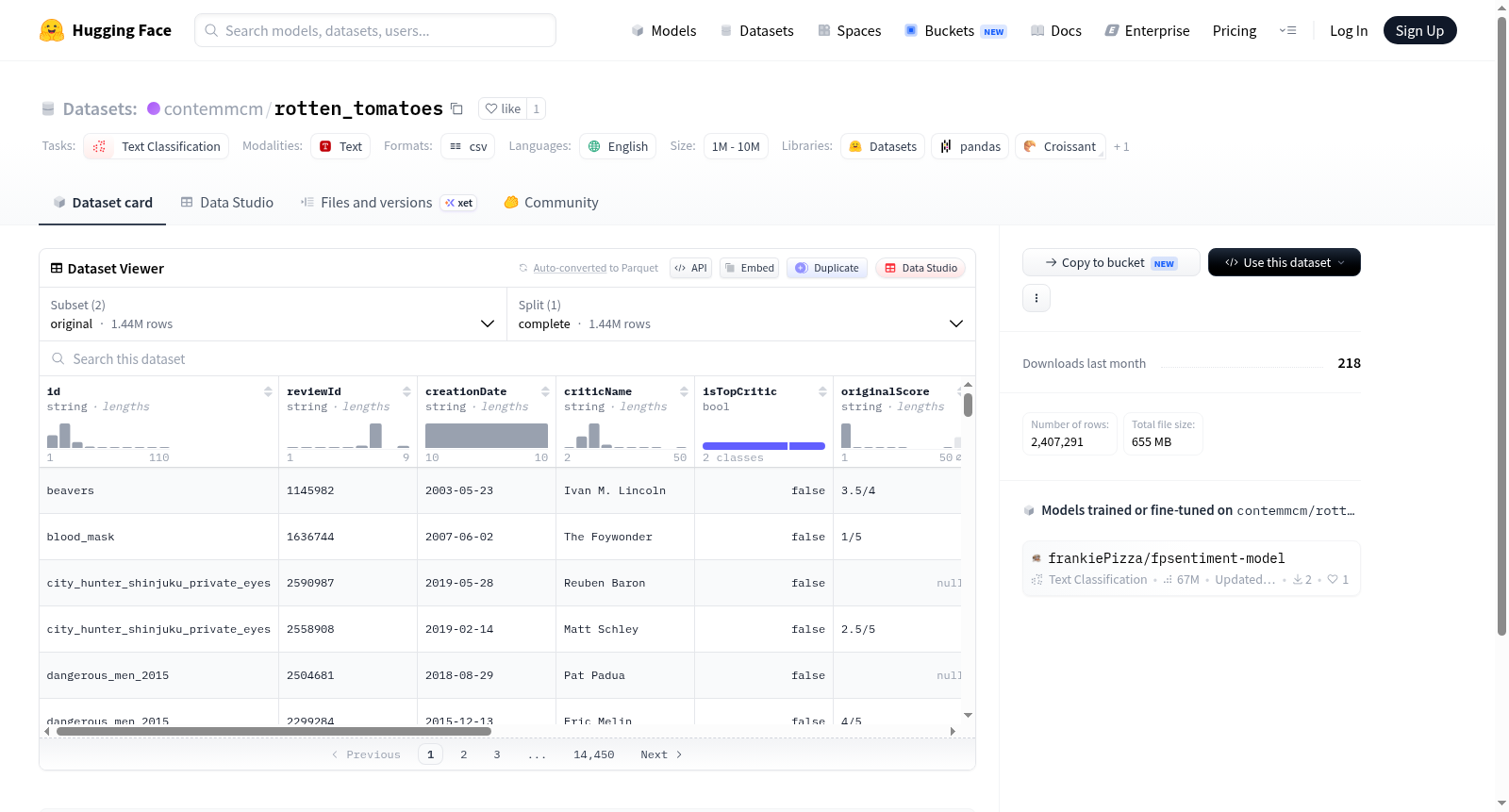This screenshot has height=812, width=1509.
Task: Click the Croissant library tag
Action: 1060,146
